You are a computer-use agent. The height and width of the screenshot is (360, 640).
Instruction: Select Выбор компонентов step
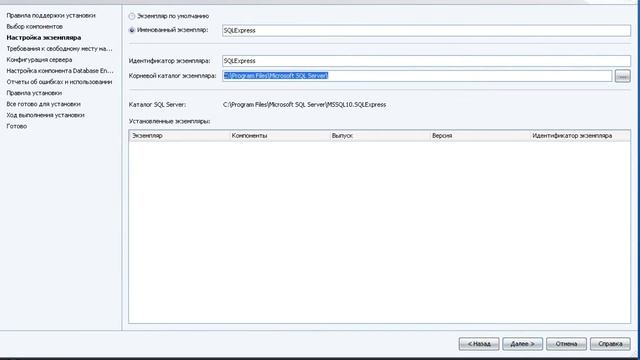pos(35,27)
